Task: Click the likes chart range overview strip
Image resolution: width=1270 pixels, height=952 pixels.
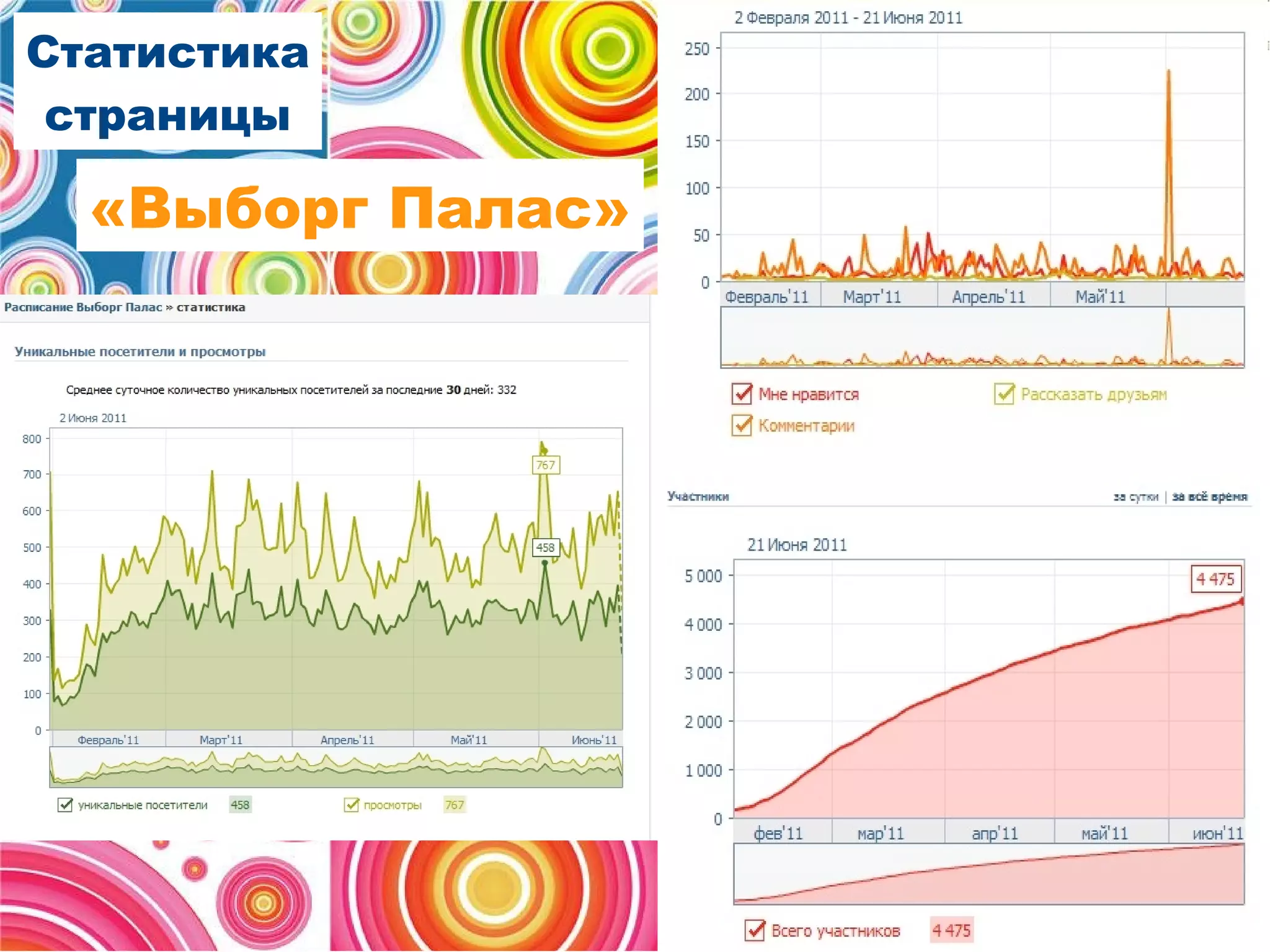Action: [982, 337]
